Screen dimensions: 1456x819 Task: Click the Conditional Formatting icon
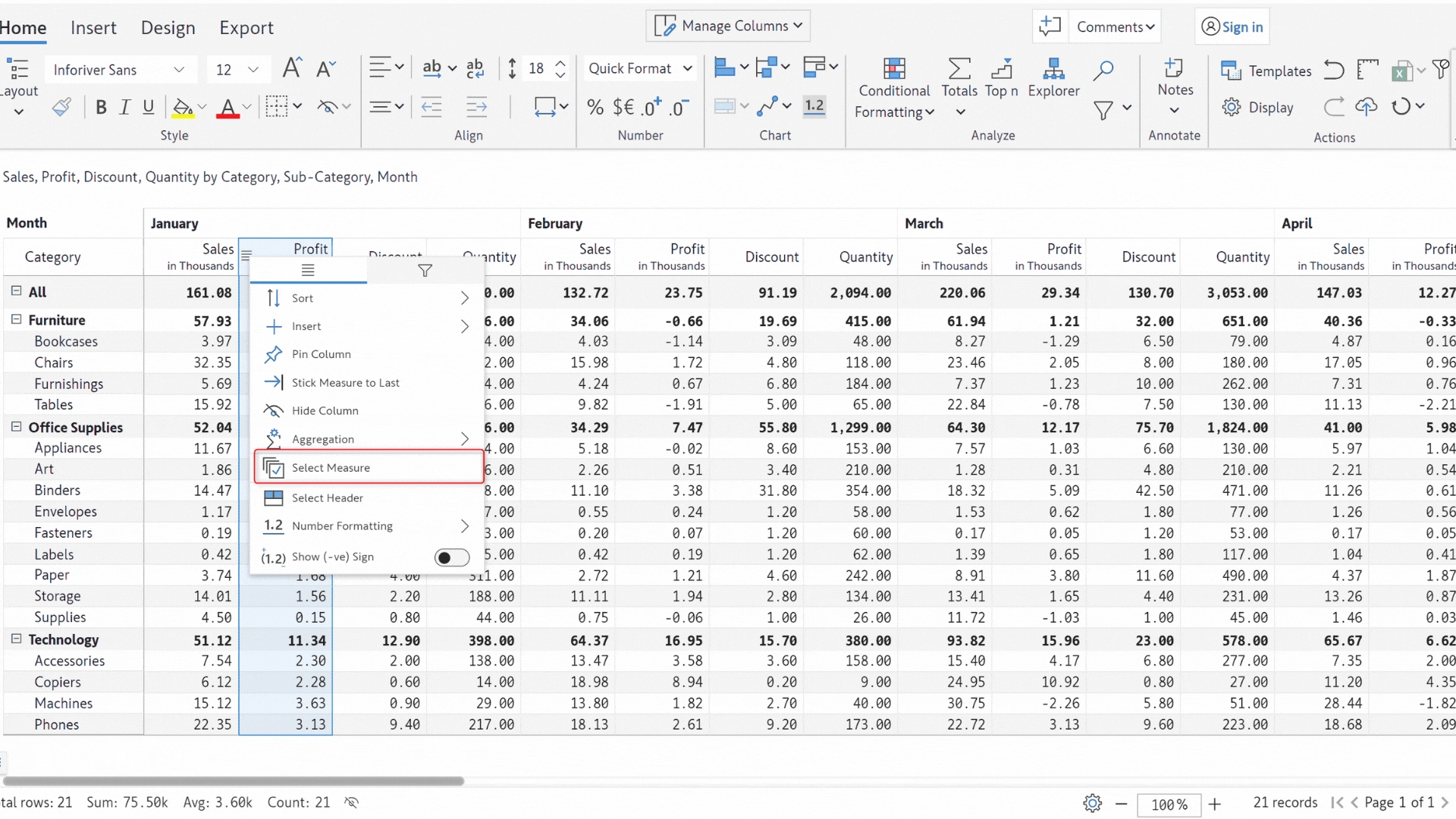(x=894, y=69)
